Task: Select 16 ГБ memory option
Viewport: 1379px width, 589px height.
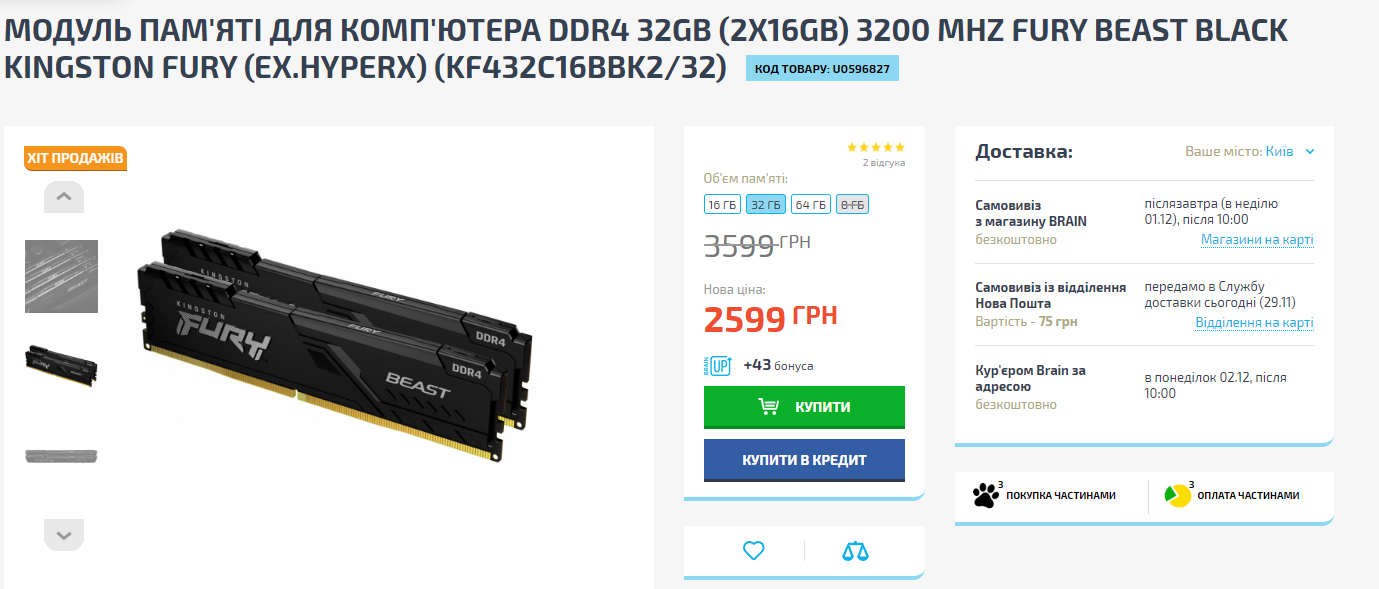Action: 722,204
